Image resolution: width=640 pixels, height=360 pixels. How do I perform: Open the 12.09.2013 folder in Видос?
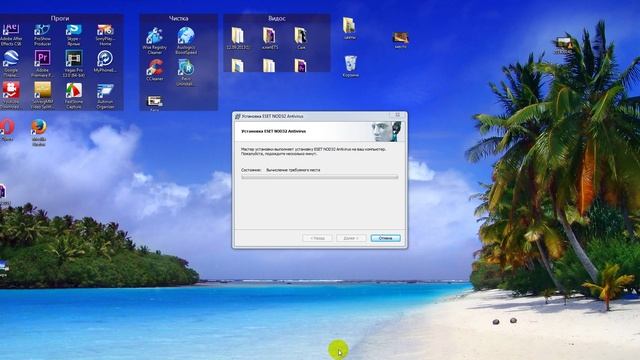tap(238, 38)
